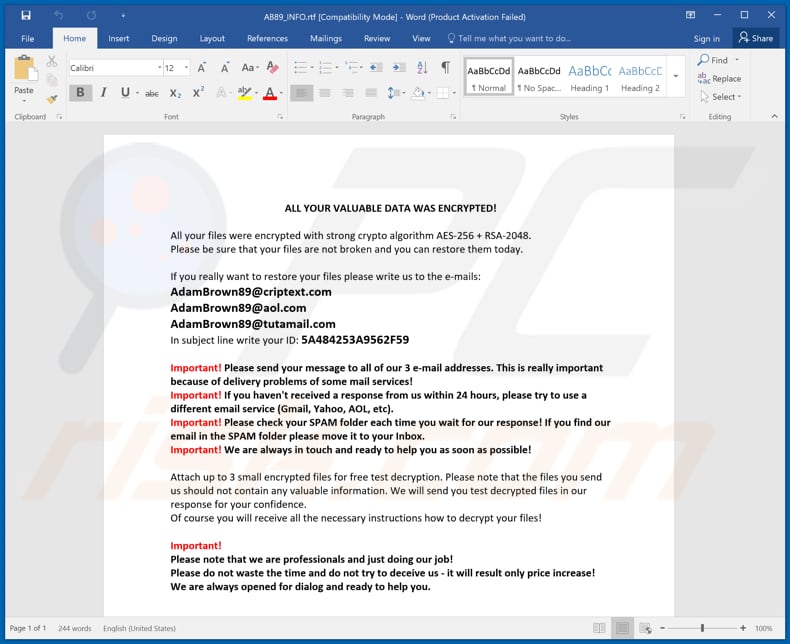
Task: Click the Redo icon in quick access toolbar
Action: (91, 16)
